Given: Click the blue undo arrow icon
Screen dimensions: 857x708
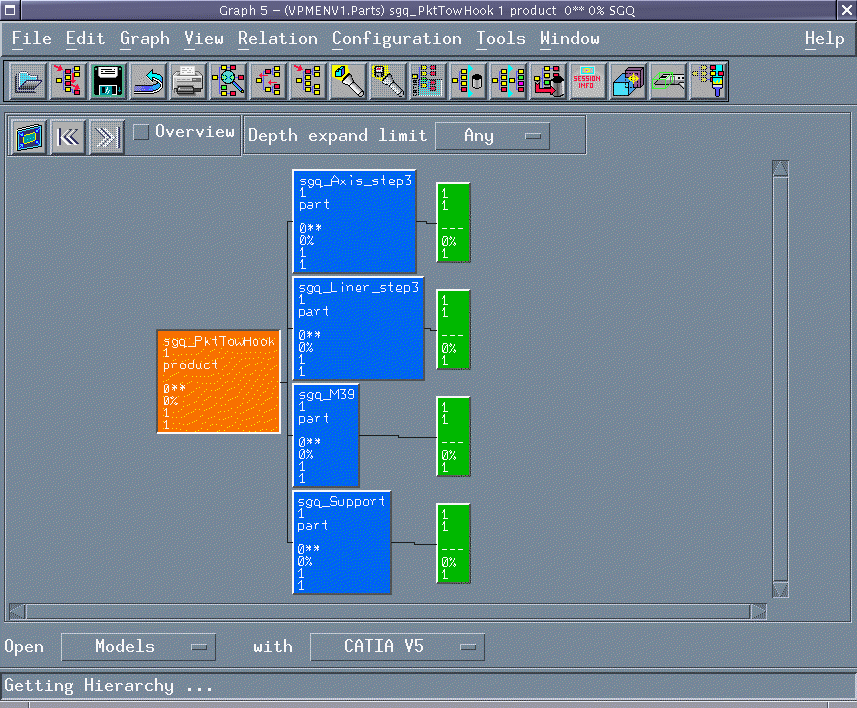Looking at the screenshot, I should (x=149, y=81).
